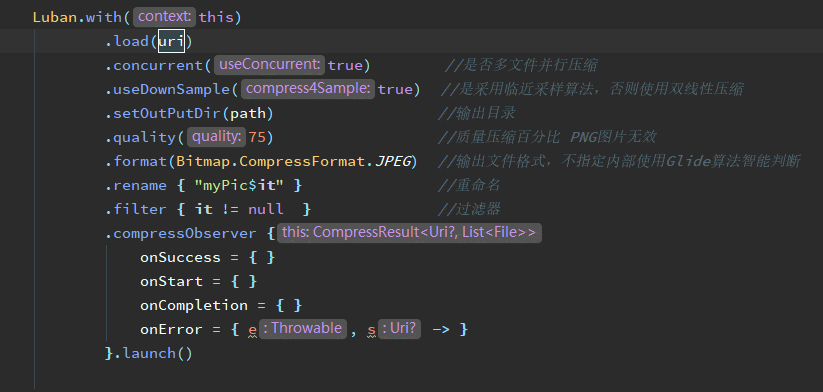This screenshot has width=823, height=392.
Task: Click the Luban class name
Action: tap(55, 17)
